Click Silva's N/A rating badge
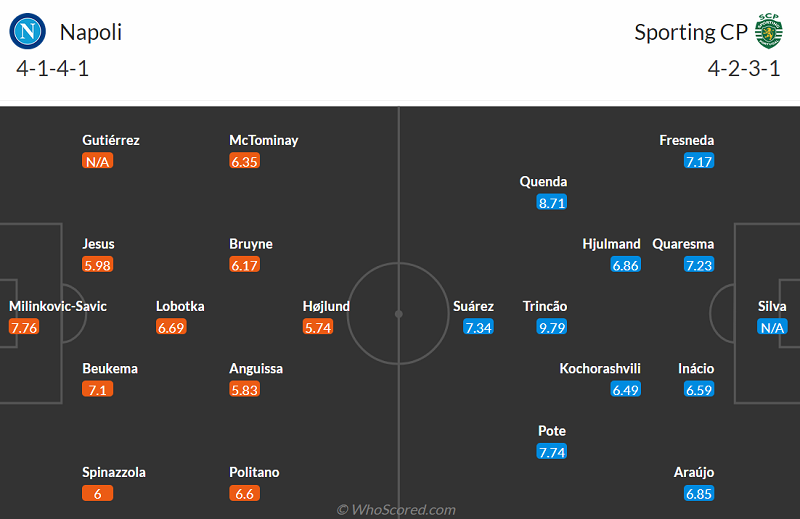Screen dimensions: 800x519 (x=772, y=327)
